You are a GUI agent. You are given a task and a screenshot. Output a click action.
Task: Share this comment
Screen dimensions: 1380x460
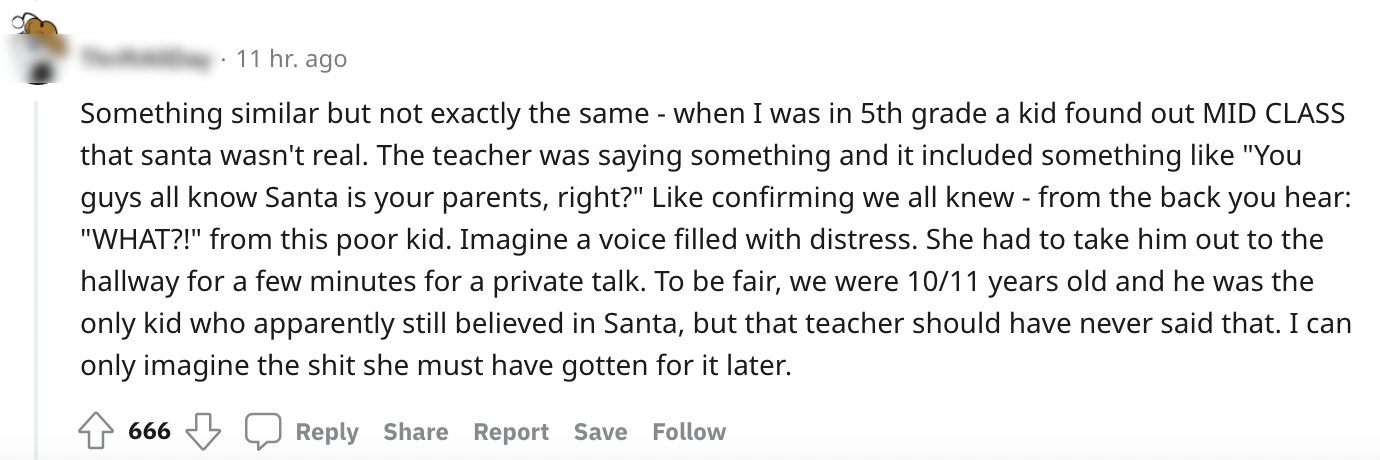(415, 432)
